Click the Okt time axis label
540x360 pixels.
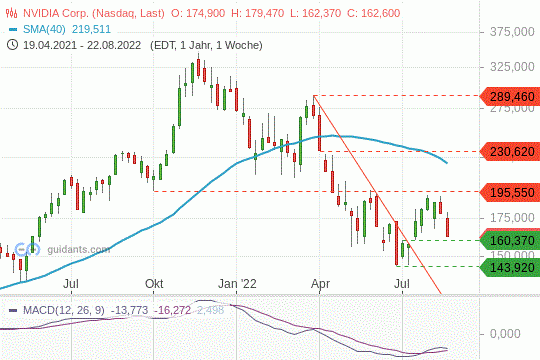(154, 284)
